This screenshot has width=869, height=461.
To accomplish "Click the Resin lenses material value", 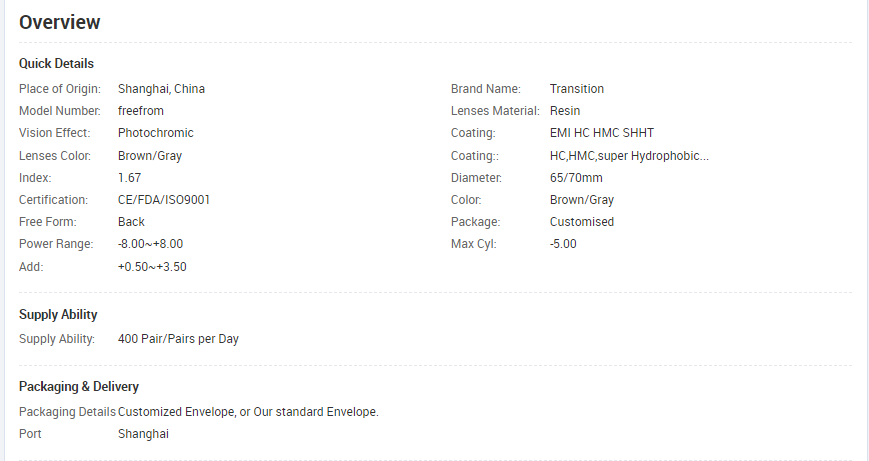I will (x=564, y=111).
